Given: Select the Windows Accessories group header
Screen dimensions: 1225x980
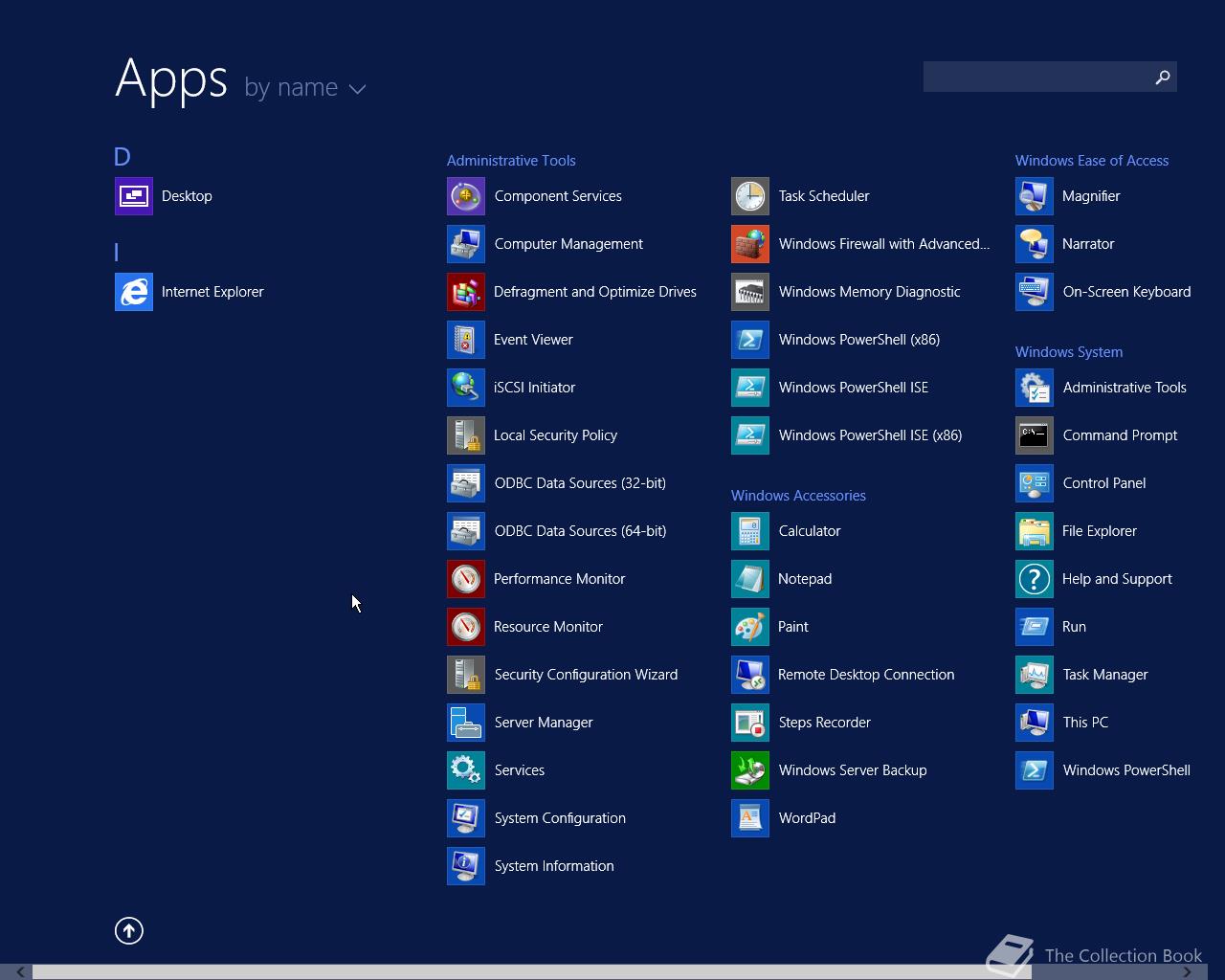Looking at the screenshot, I should point(798,496).
